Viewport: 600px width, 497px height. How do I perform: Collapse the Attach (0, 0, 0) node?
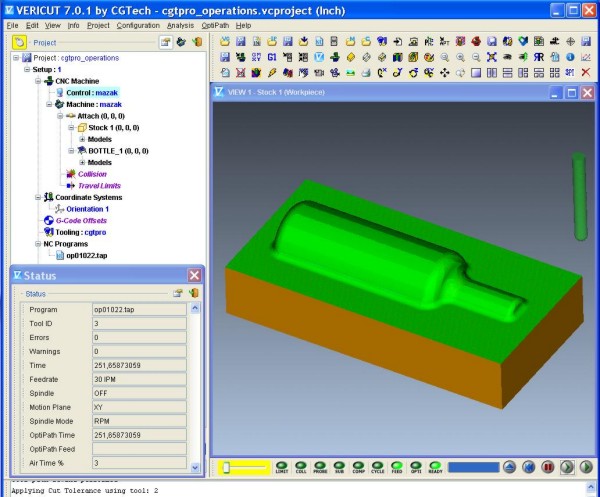[x=60, y=116]
